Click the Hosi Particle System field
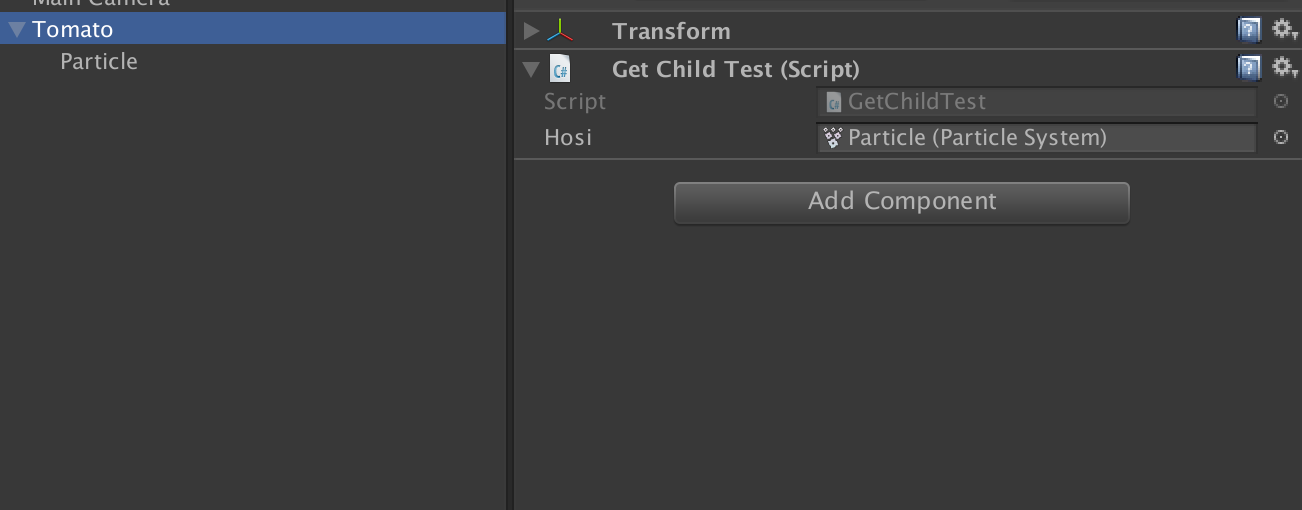 [1037, 138]
